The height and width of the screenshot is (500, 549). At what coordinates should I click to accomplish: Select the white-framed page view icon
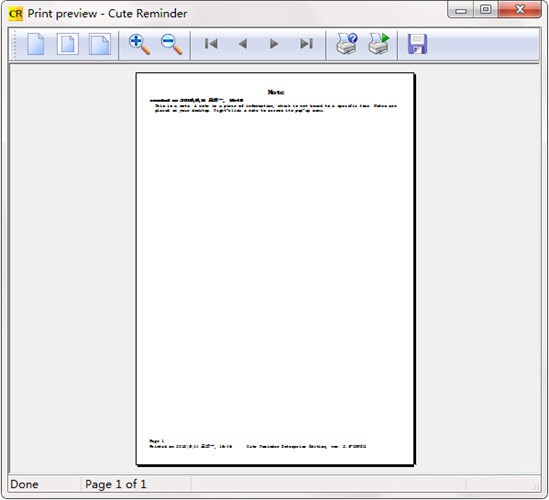68,44
